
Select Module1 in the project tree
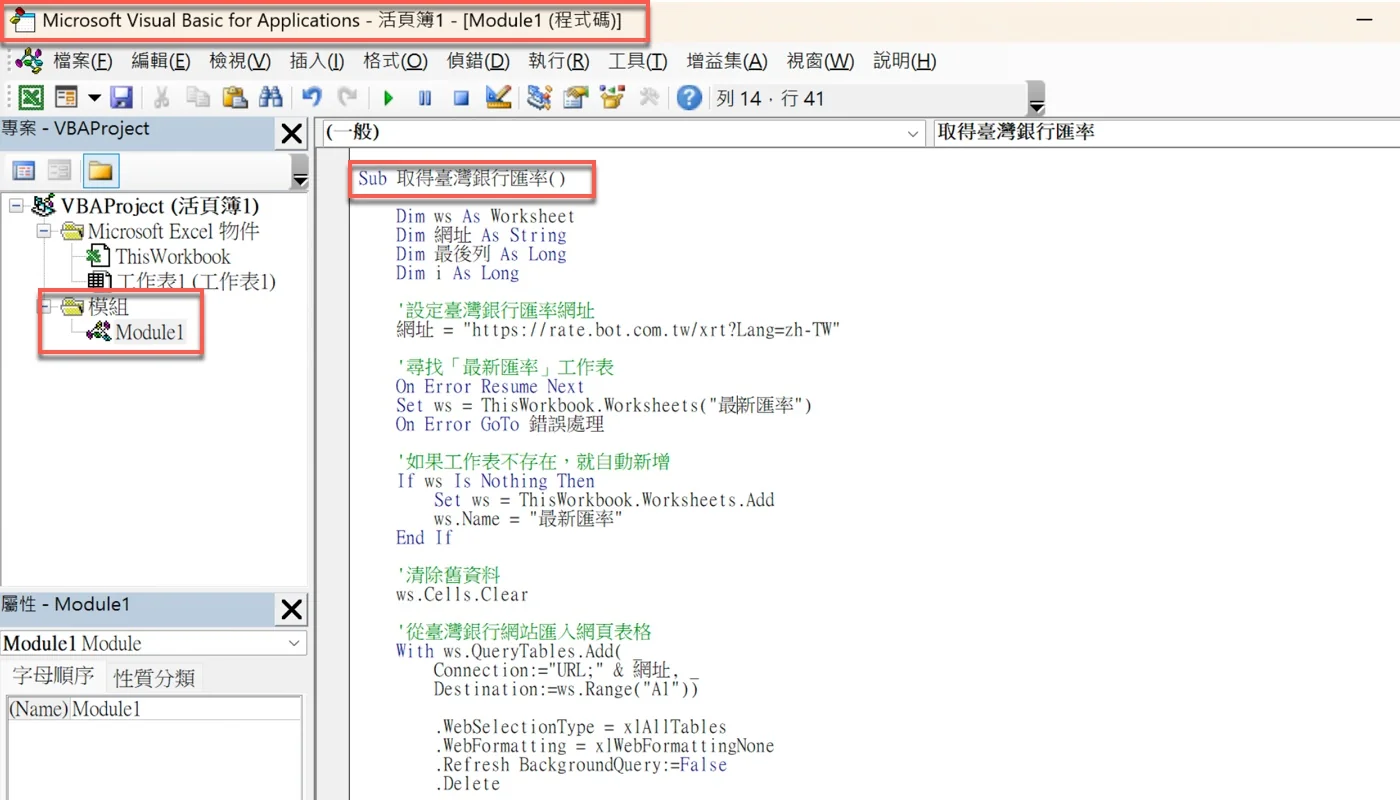coord(150,332)
